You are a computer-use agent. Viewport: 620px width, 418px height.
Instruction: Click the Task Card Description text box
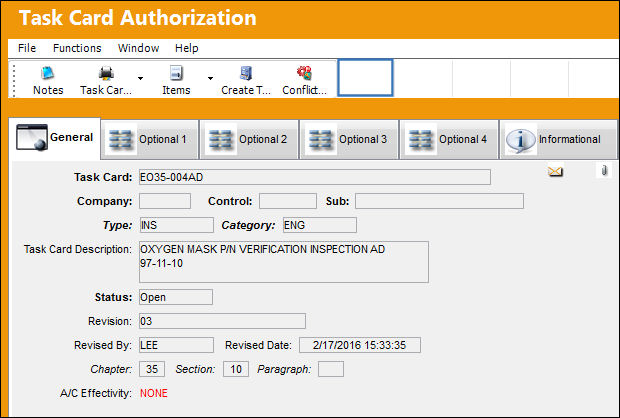(x=284, y=262)
